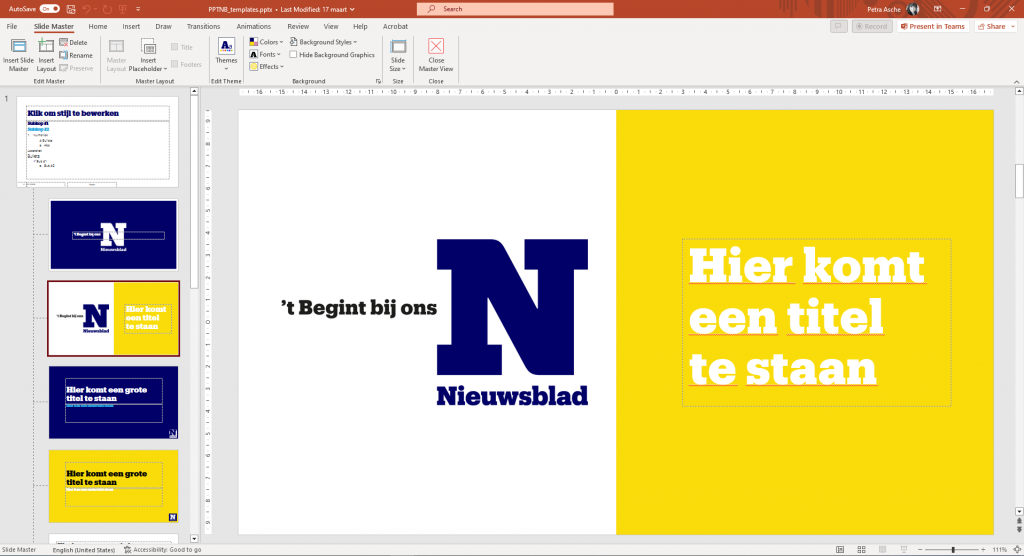Click the 111% zoom level
1024x556 pixels.
point(999,550)
